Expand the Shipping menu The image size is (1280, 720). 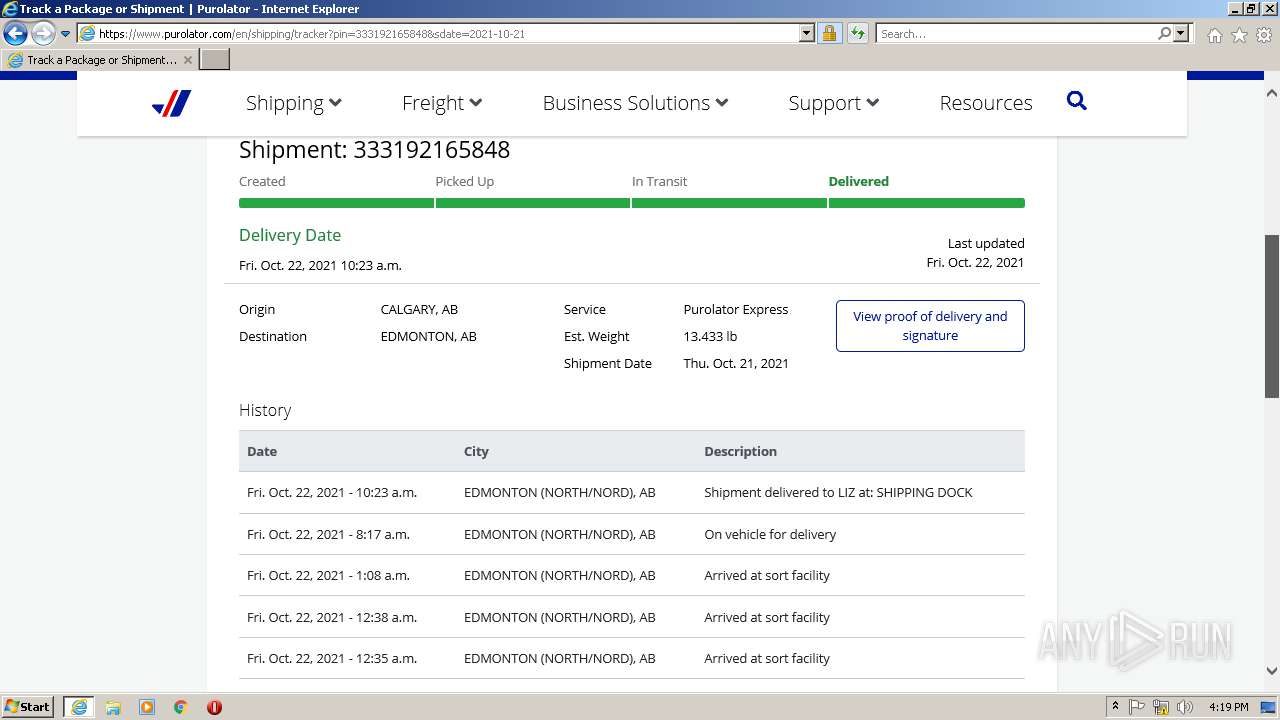(294, 103)
